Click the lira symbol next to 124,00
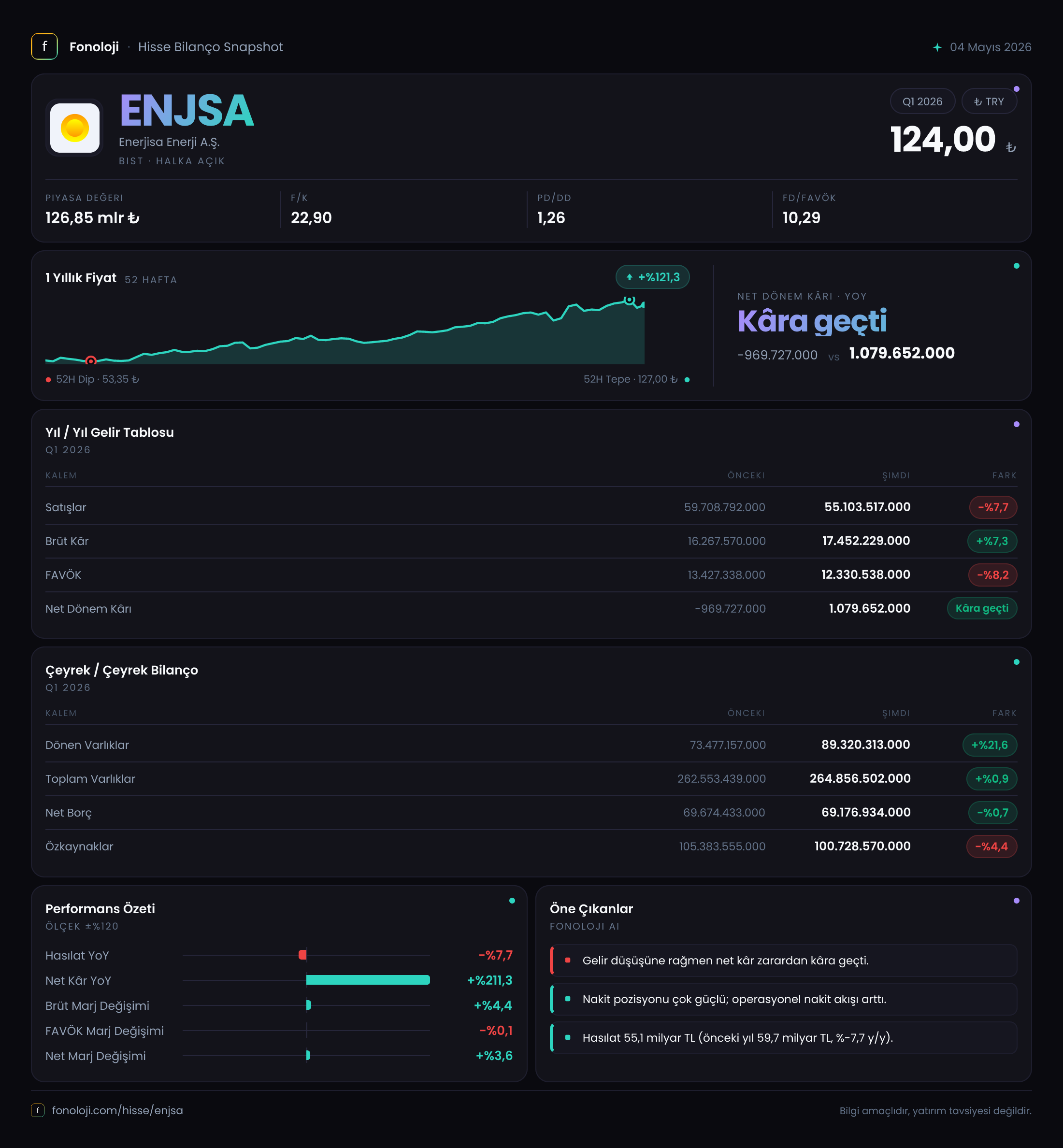 [1011, 148]
